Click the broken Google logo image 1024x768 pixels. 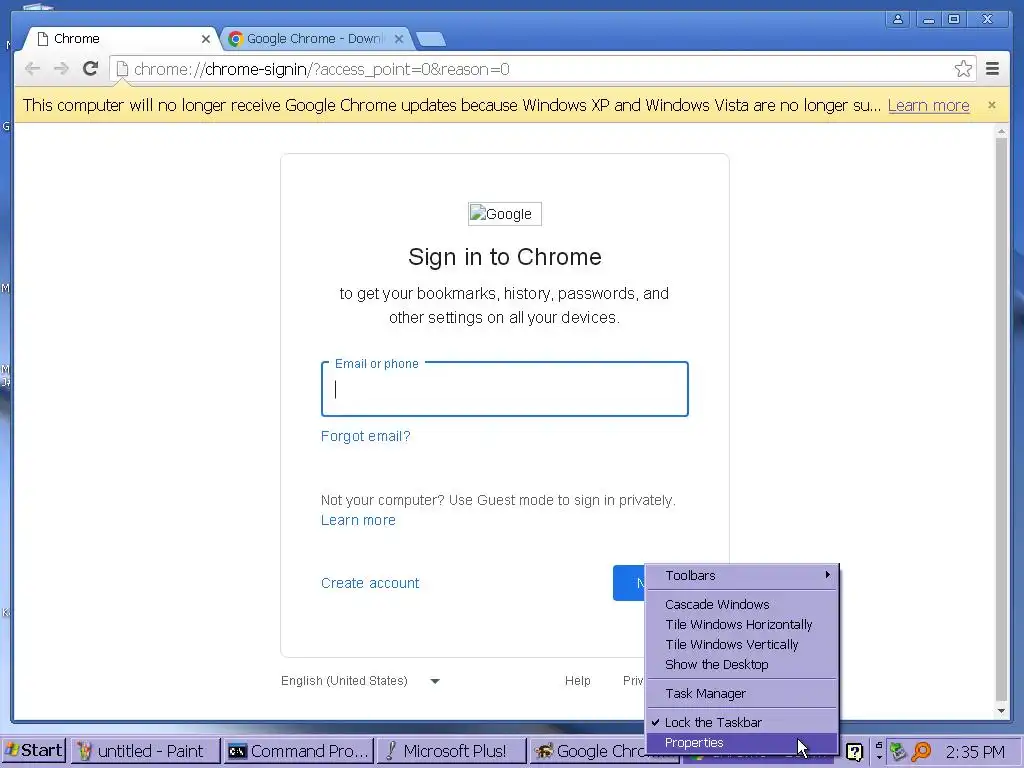click(505, 214)
